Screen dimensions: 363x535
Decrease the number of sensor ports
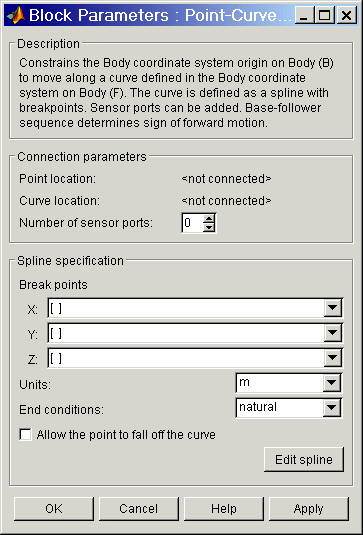209,228
